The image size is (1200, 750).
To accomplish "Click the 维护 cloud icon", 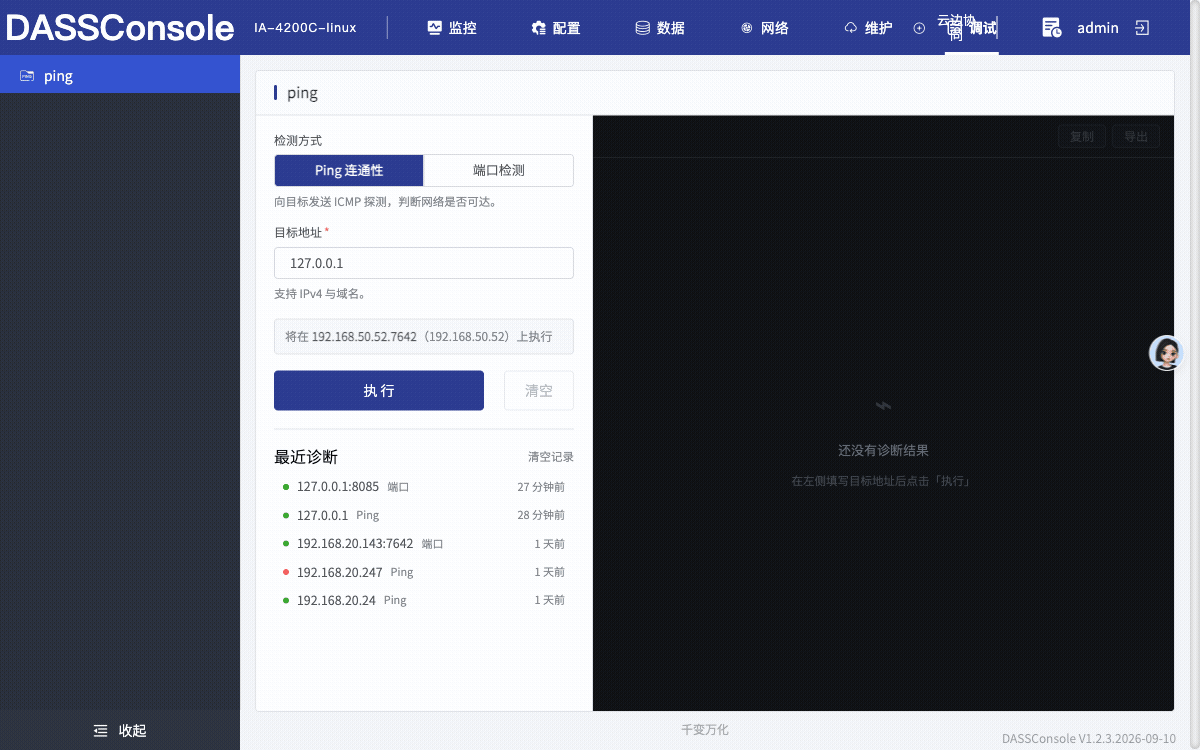I will click(x=851, y=28).
